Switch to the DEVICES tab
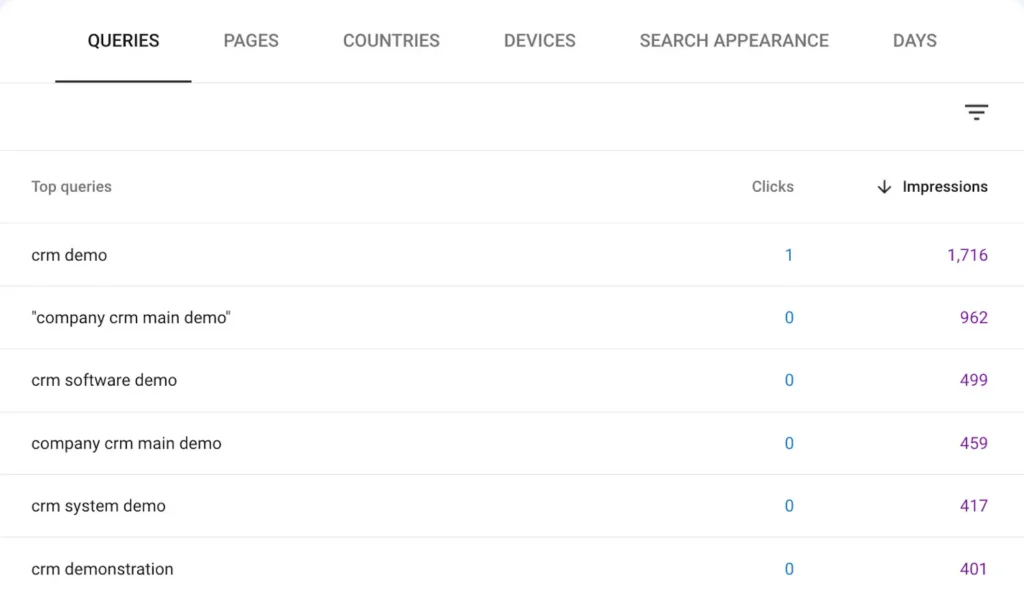The height and width of the screenshot is (592, 1024). pos(539,41)
